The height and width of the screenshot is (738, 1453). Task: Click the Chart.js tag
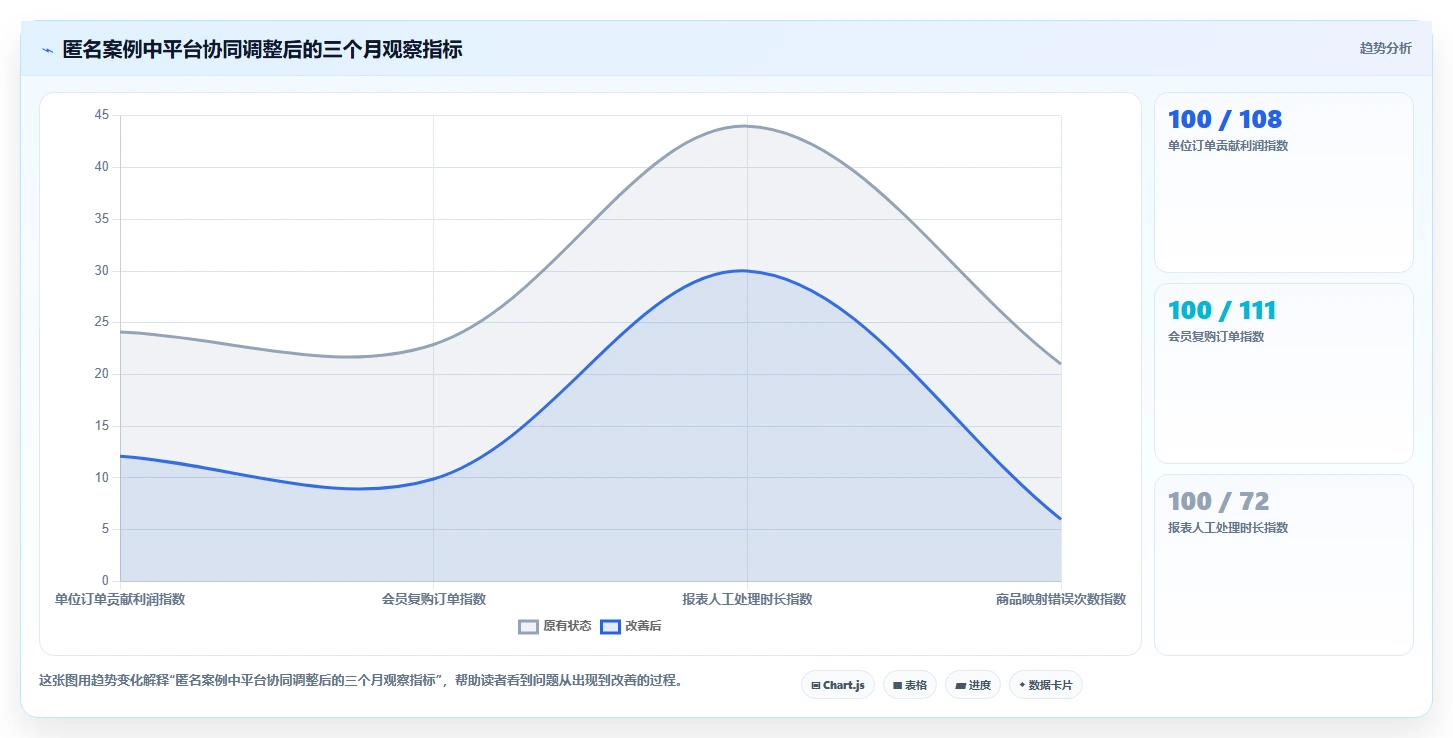coord(838,685)
